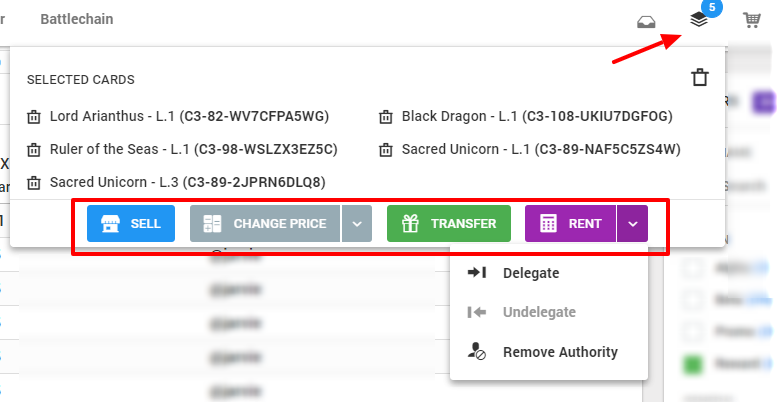Viewport: 777px width, 402px height.
Task: Click the green TRANSFER button
Action: tap(449, 224)
